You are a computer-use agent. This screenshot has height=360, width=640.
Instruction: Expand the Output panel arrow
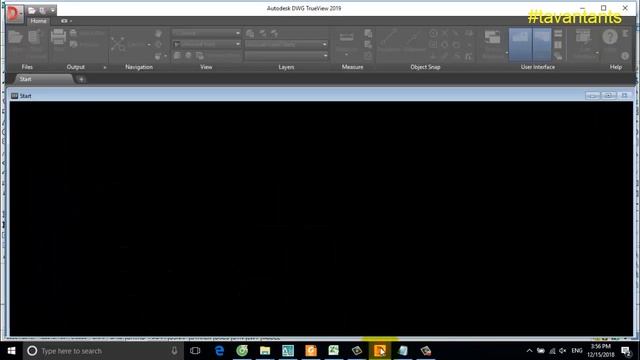pyautogui.click(x=105, y=67)
